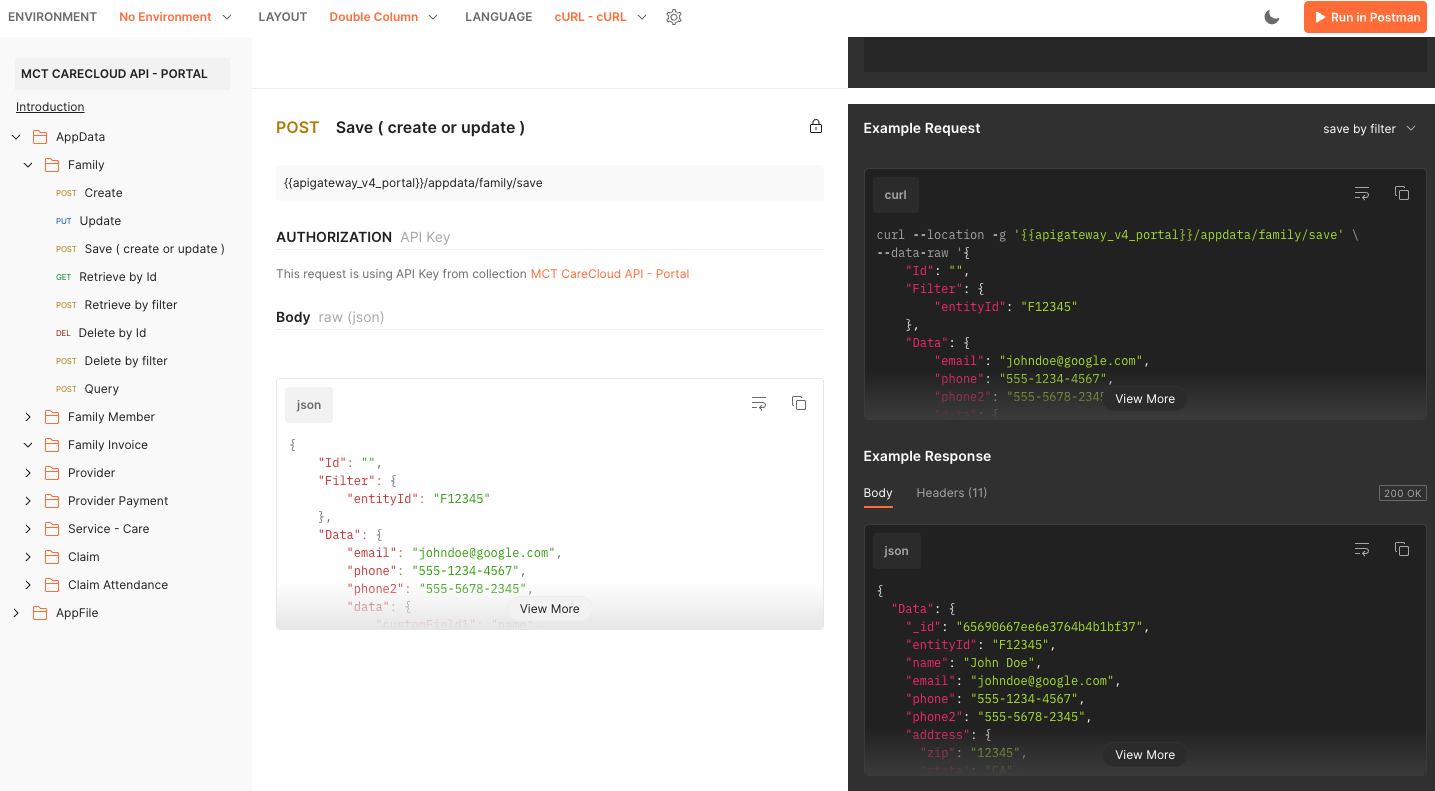The width and height of the screenshot is (1435, 791).
Task: Click View More on the request body
Action: [x=548, y=608]
